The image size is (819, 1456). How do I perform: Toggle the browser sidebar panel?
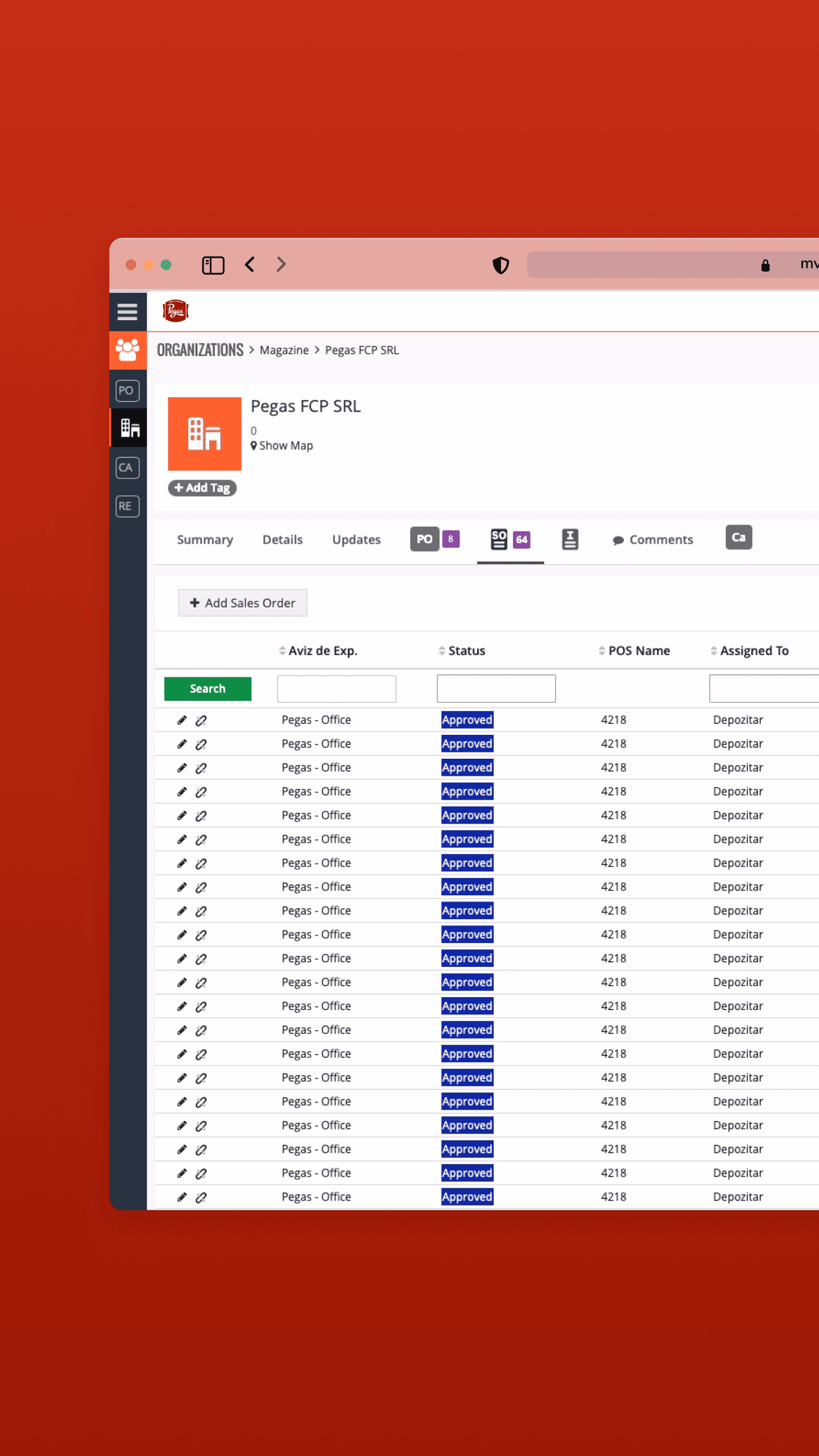click(213, 265)
